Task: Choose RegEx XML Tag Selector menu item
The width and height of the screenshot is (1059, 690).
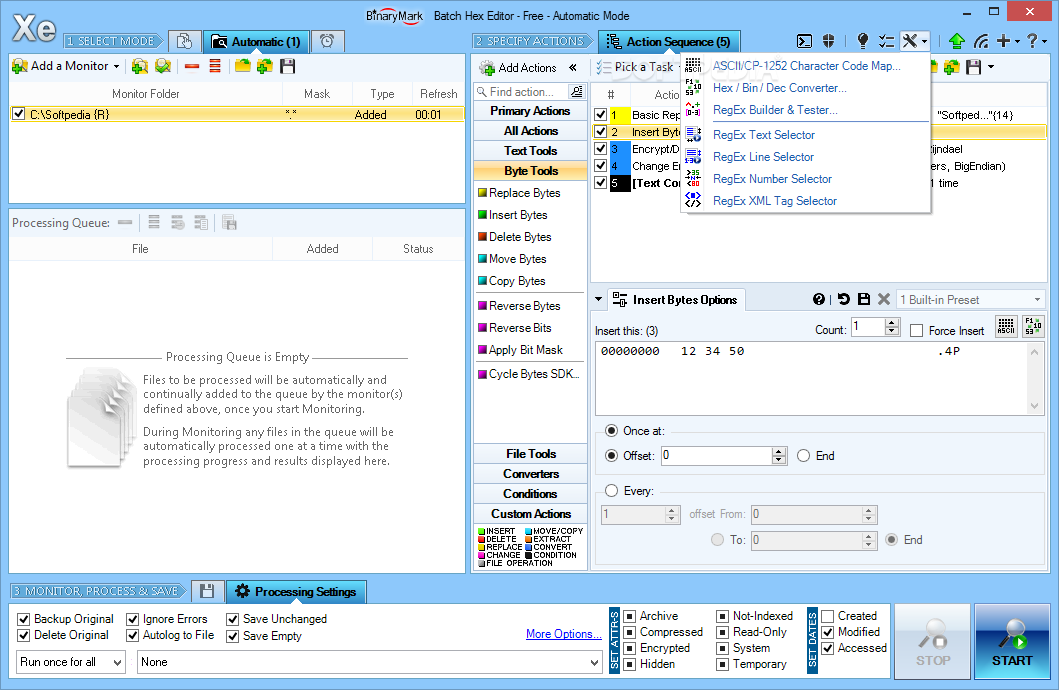Action: 775,201
